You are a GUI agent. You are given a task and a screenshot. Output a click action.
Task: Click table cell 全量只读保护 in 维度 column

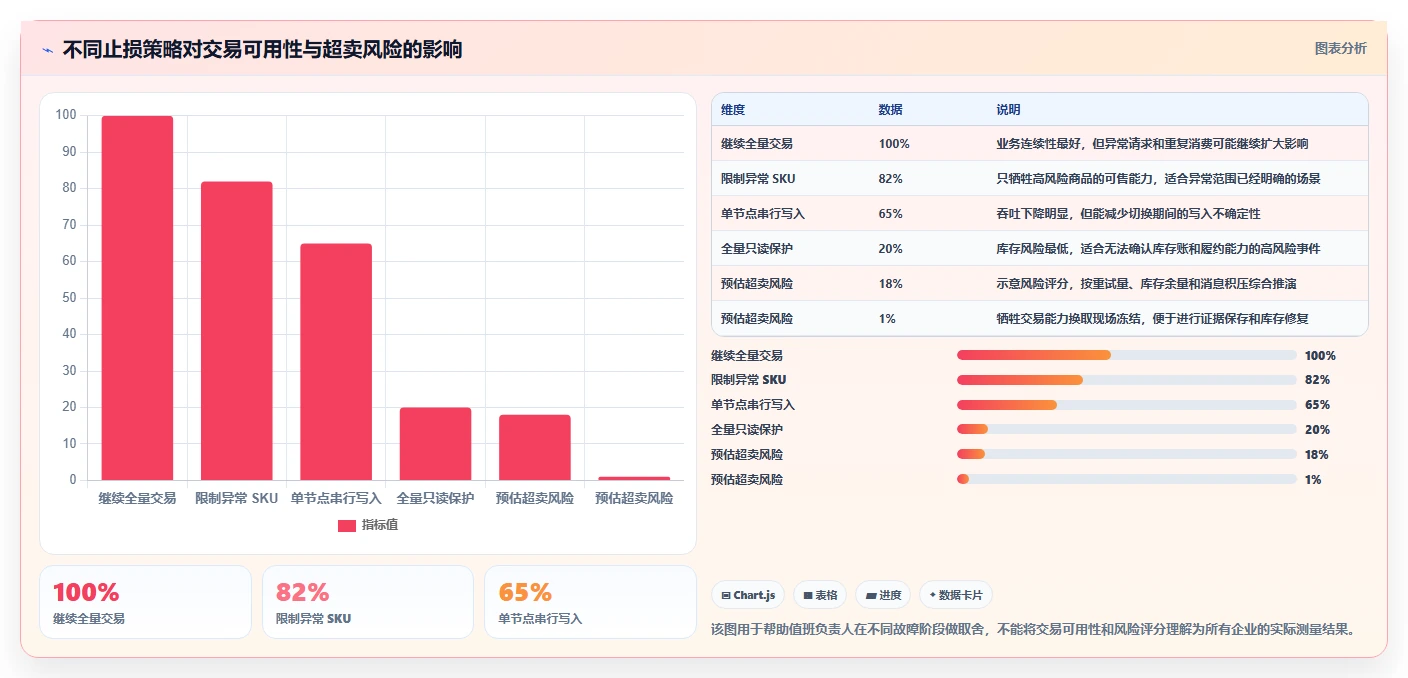coord(757,249)
